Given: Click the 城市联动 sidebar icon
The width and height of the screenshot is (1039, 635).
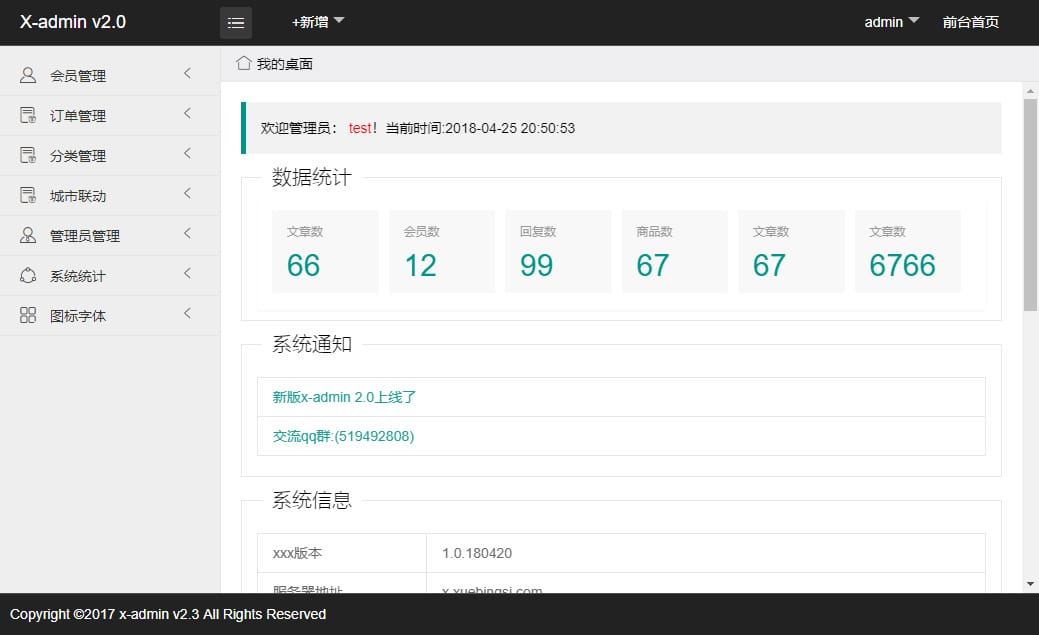Looking at the screenshot, I should [28, 194].
